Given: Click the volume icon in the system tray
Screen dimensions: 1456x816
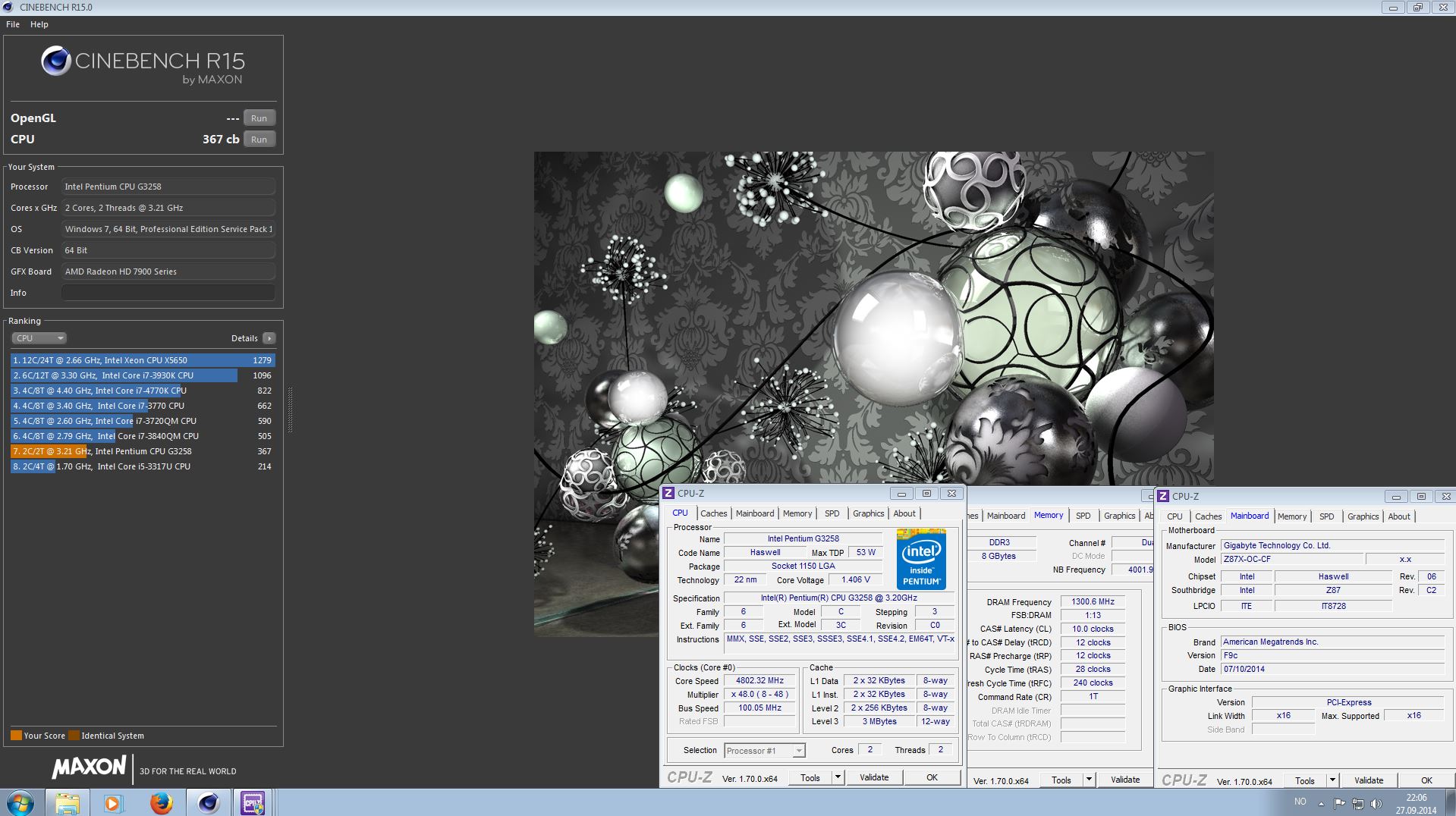Looking at the screenshot, I should click(x=1377, y=803).
